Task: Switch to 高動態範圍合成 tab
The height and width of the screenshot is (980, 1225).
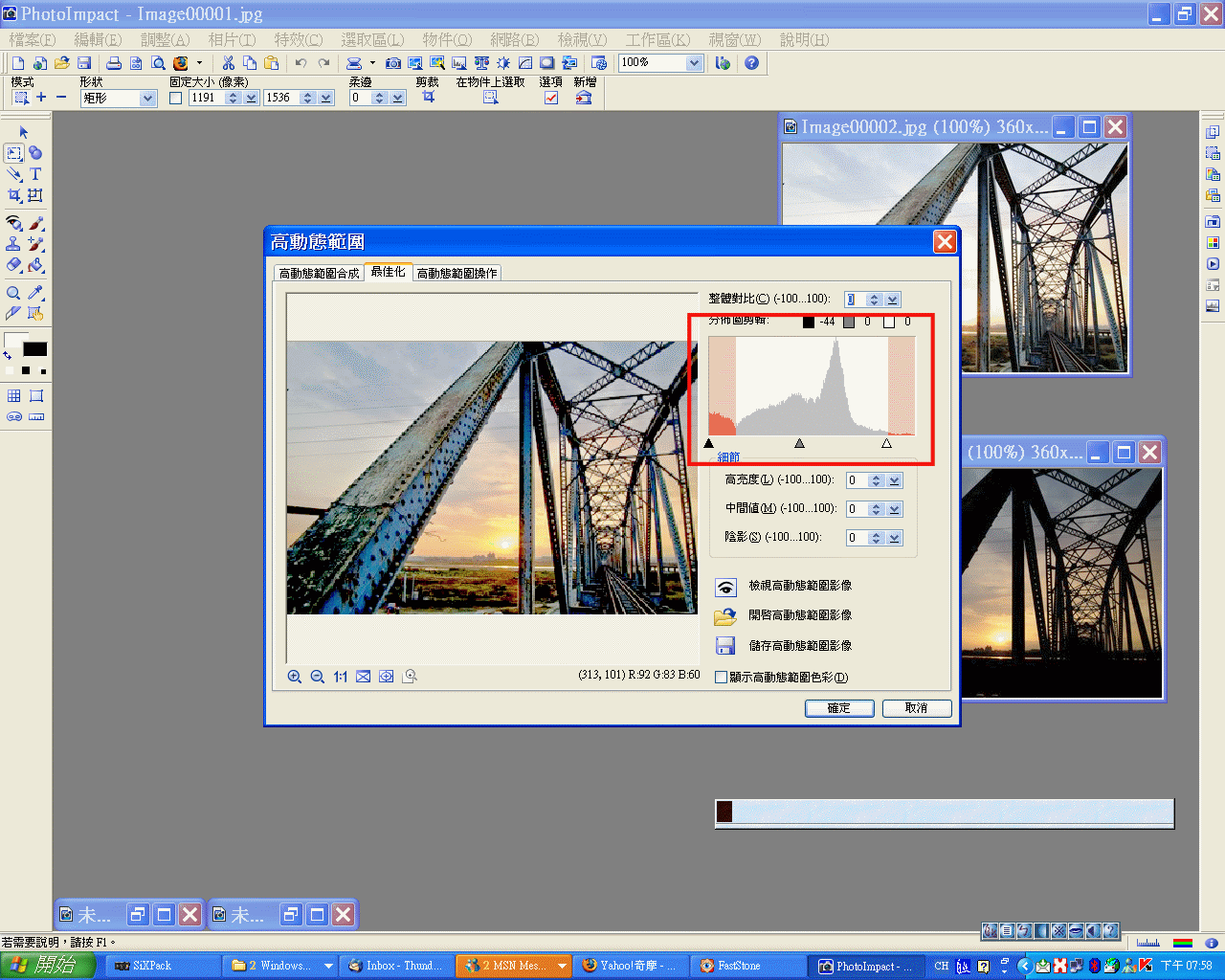Action: (x=319, y=274)
